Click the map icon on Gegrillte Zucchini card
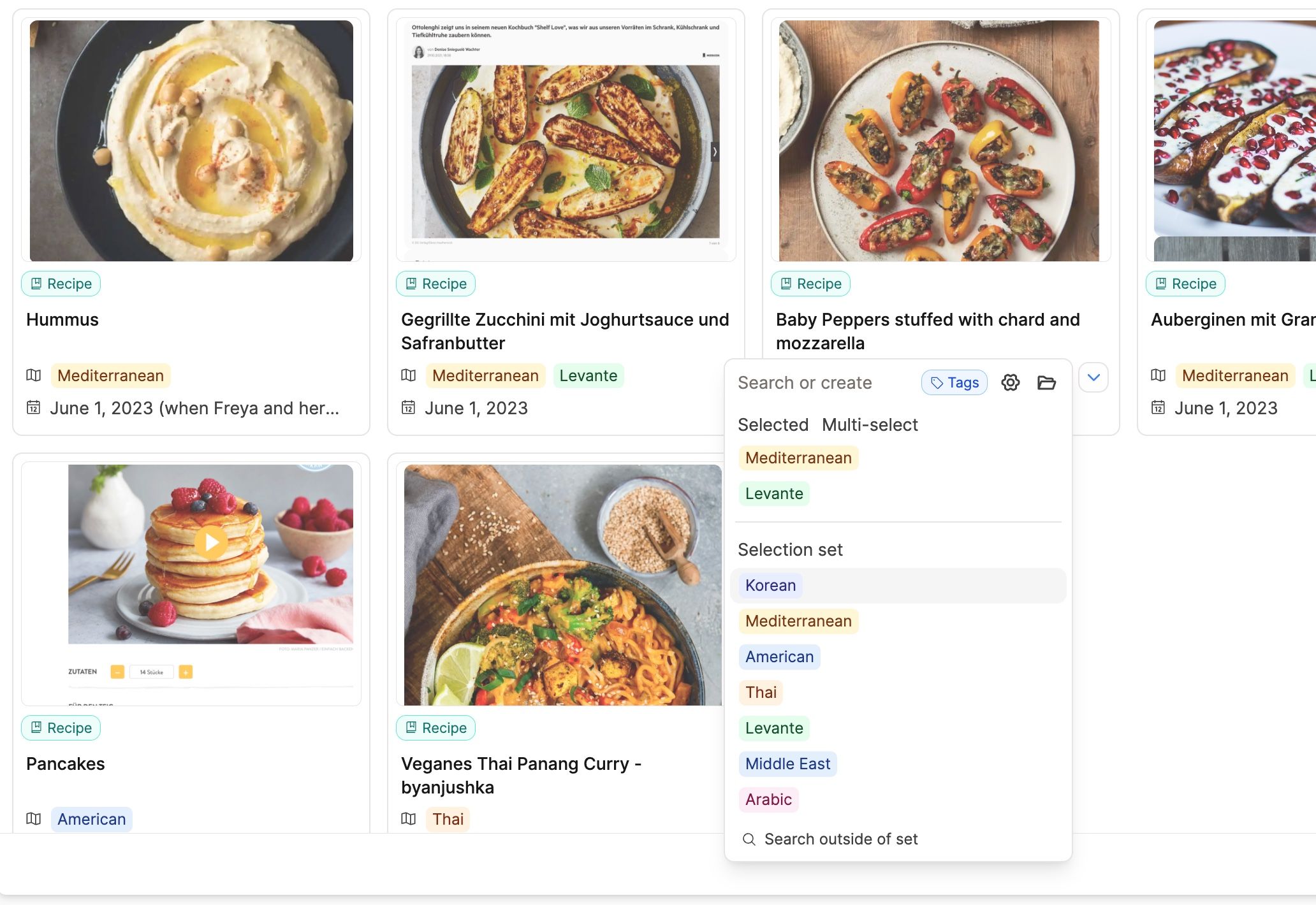Image resolution: width=1316 pixels, height=905 pixels. point(409,375)
